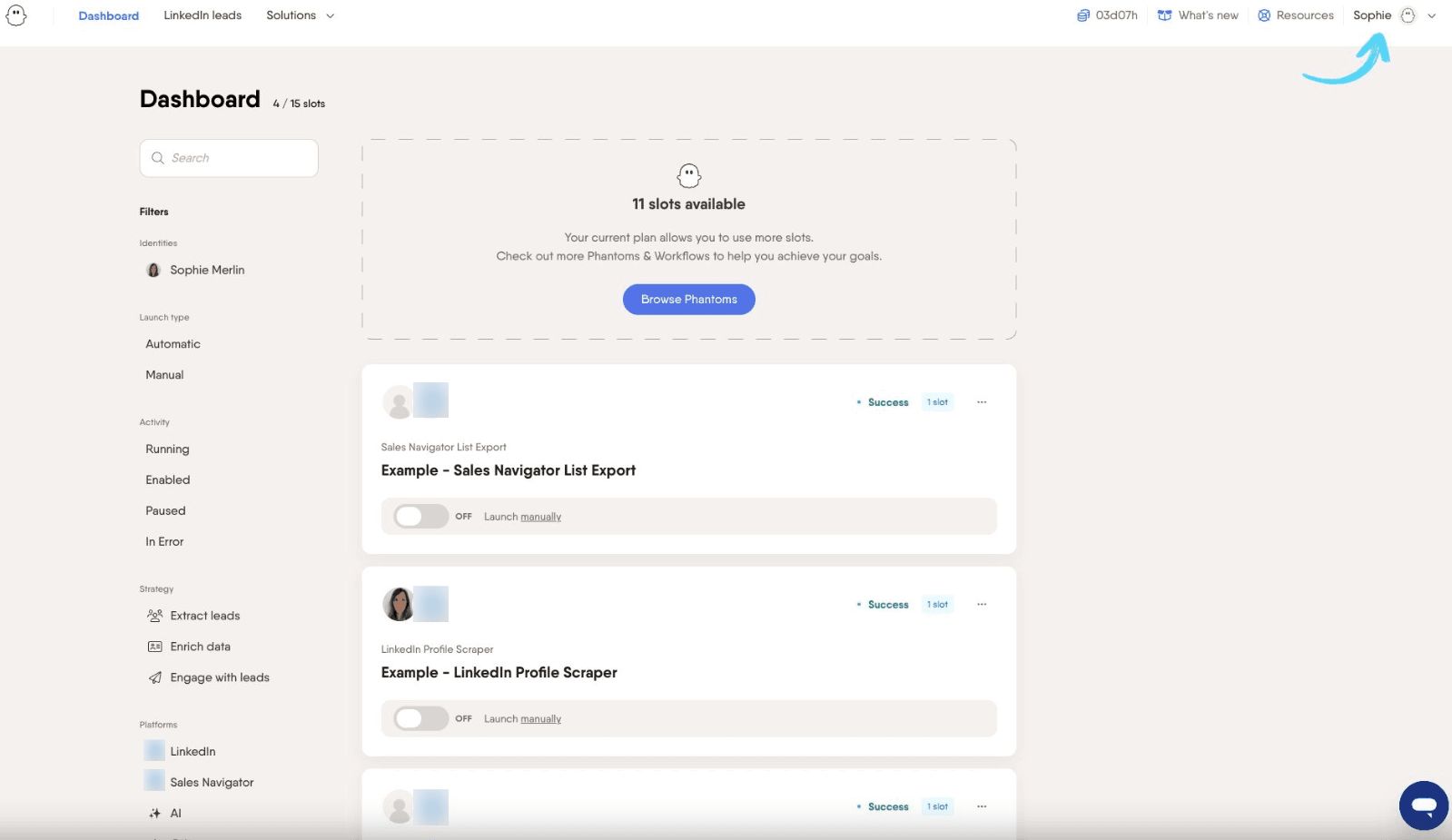
Task: Click the Browse Phantoms button
Action: (x=689, y=300)
